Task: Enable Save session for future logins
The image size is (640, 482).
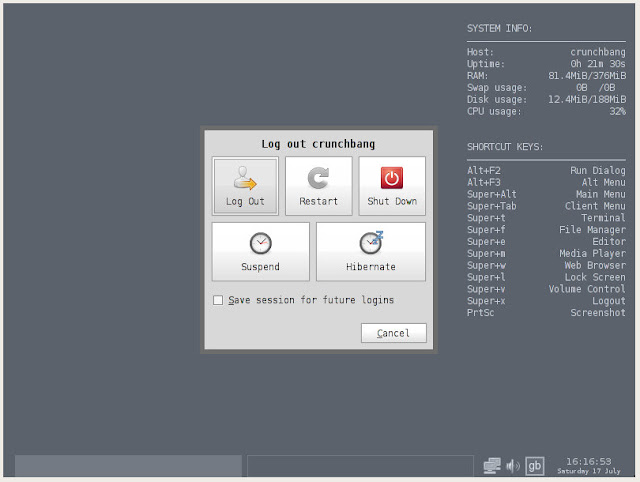Action: pos(218,300)
